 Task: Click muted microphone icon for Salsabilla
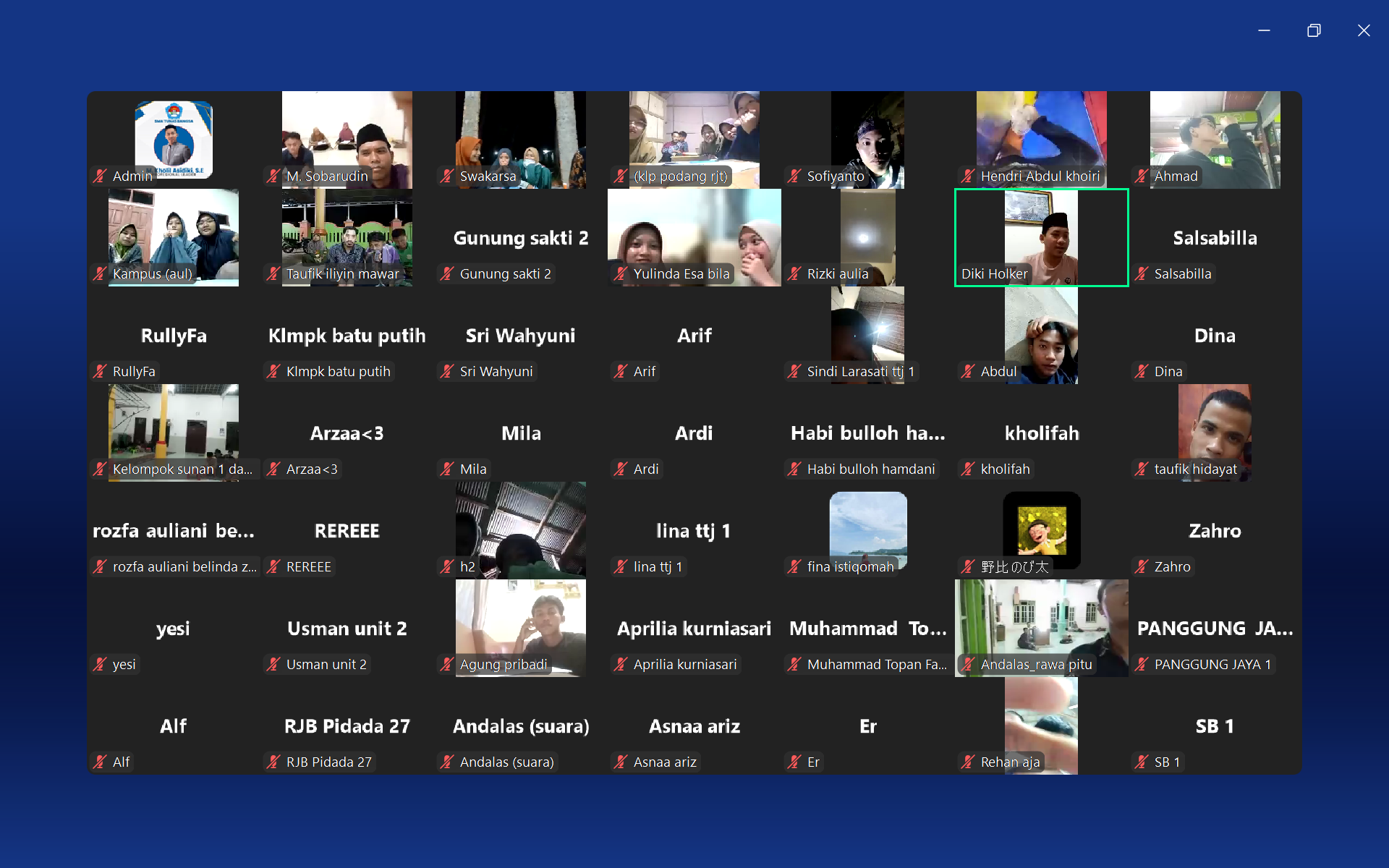[1142, 273]
